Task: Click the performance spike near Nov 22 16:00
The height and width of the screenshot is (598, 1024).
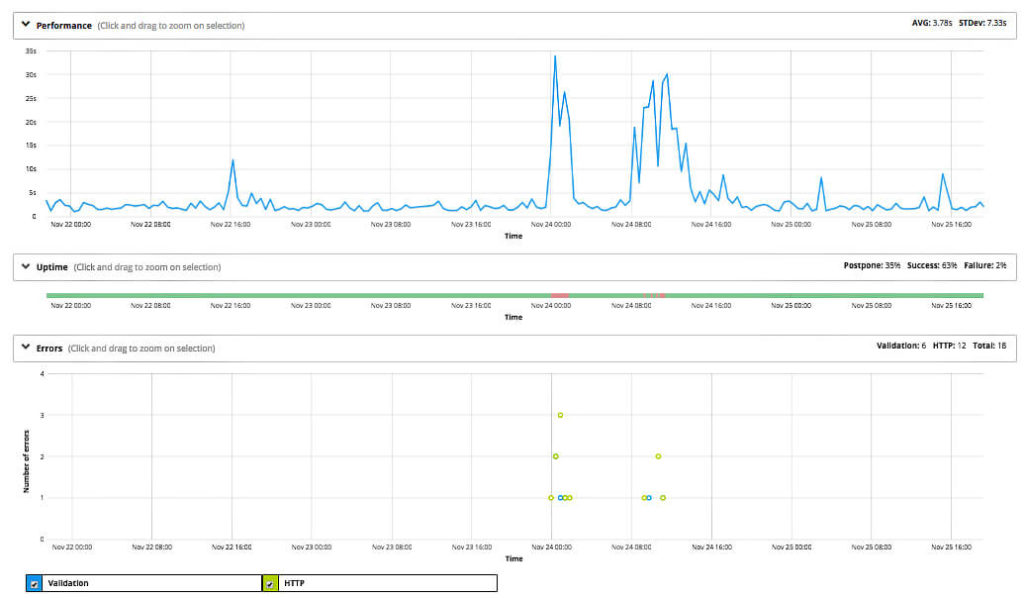Action: point(232,161)
